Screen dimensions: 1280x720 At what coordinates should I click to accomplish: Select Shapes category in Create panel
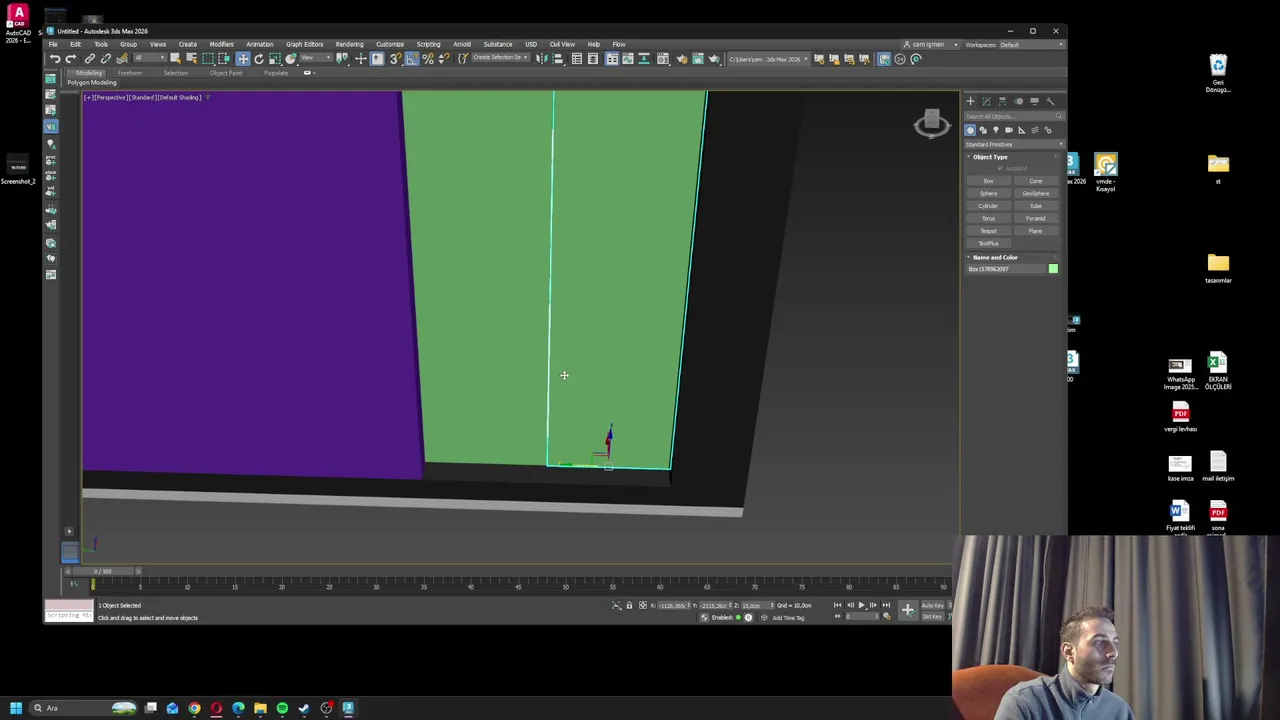tap(983, 130)
